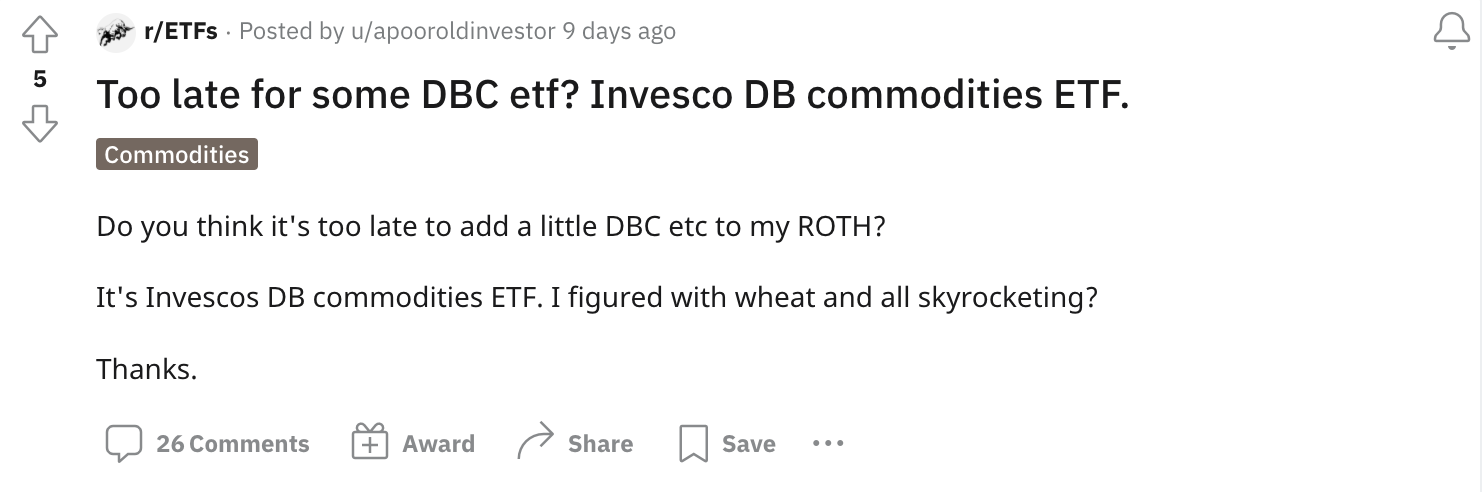The width and height of the screenshot is (1482, 492).
Task: Click the bookmark save icon
Action: pos(694,444)
